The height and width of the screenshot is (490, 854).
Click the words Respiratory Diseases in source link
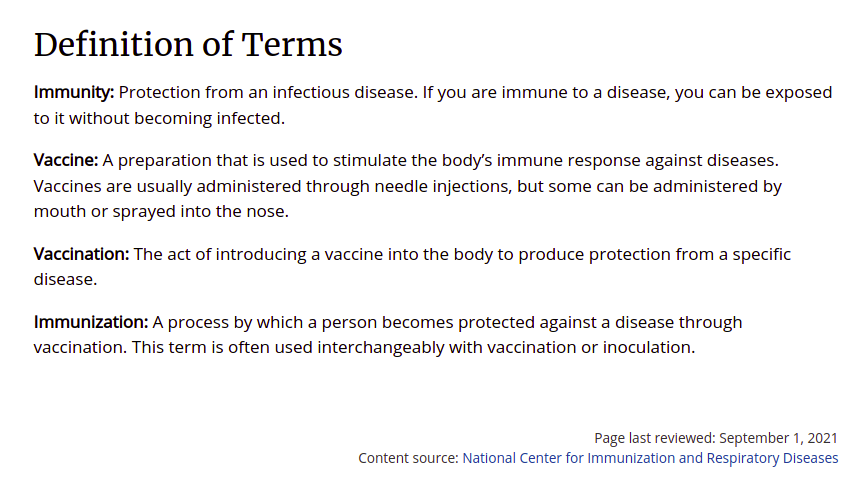772,458
